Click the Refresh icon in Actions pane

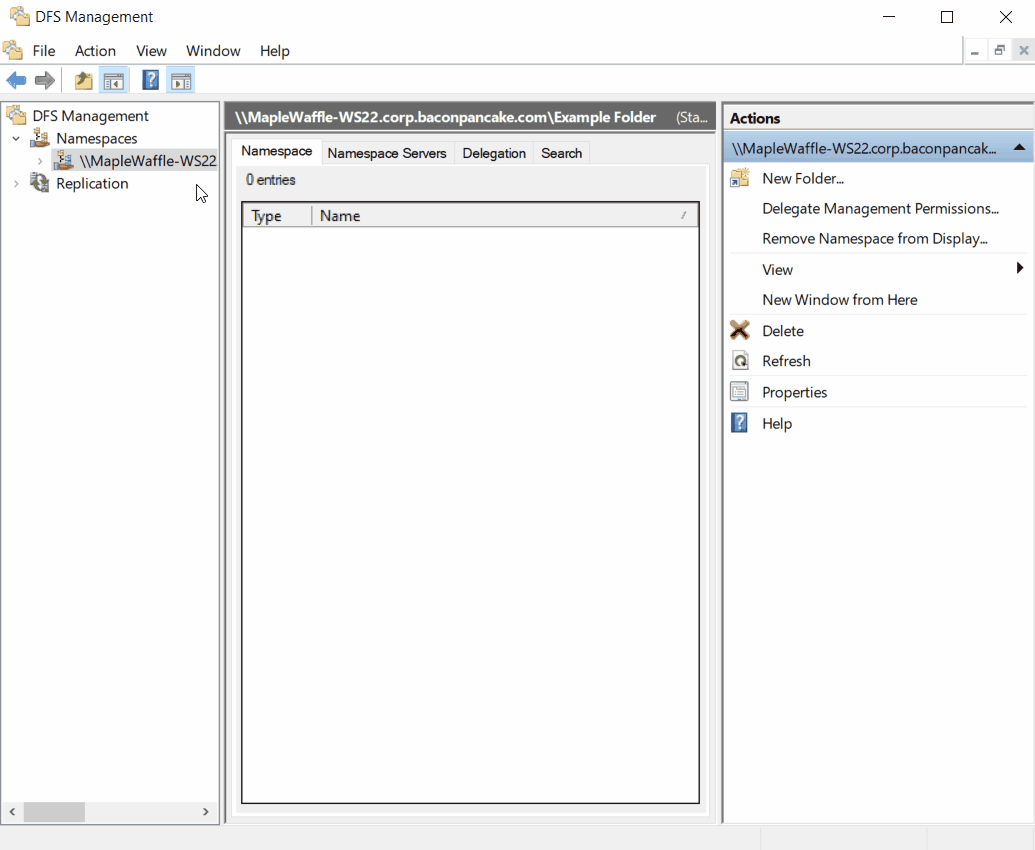739,361
